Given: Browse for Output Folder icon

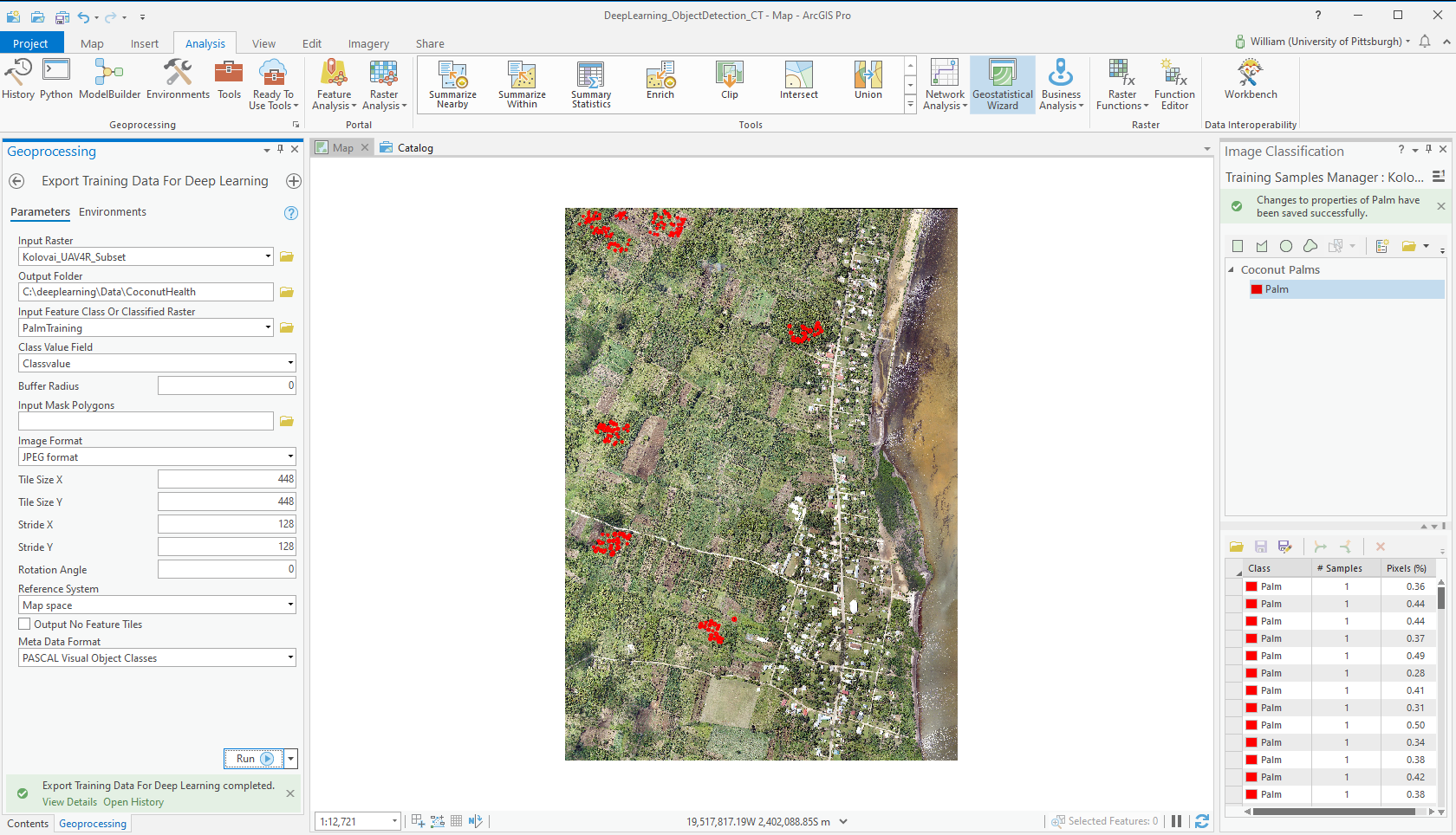Looking at the screenshot, I should [x=287, y=292].
